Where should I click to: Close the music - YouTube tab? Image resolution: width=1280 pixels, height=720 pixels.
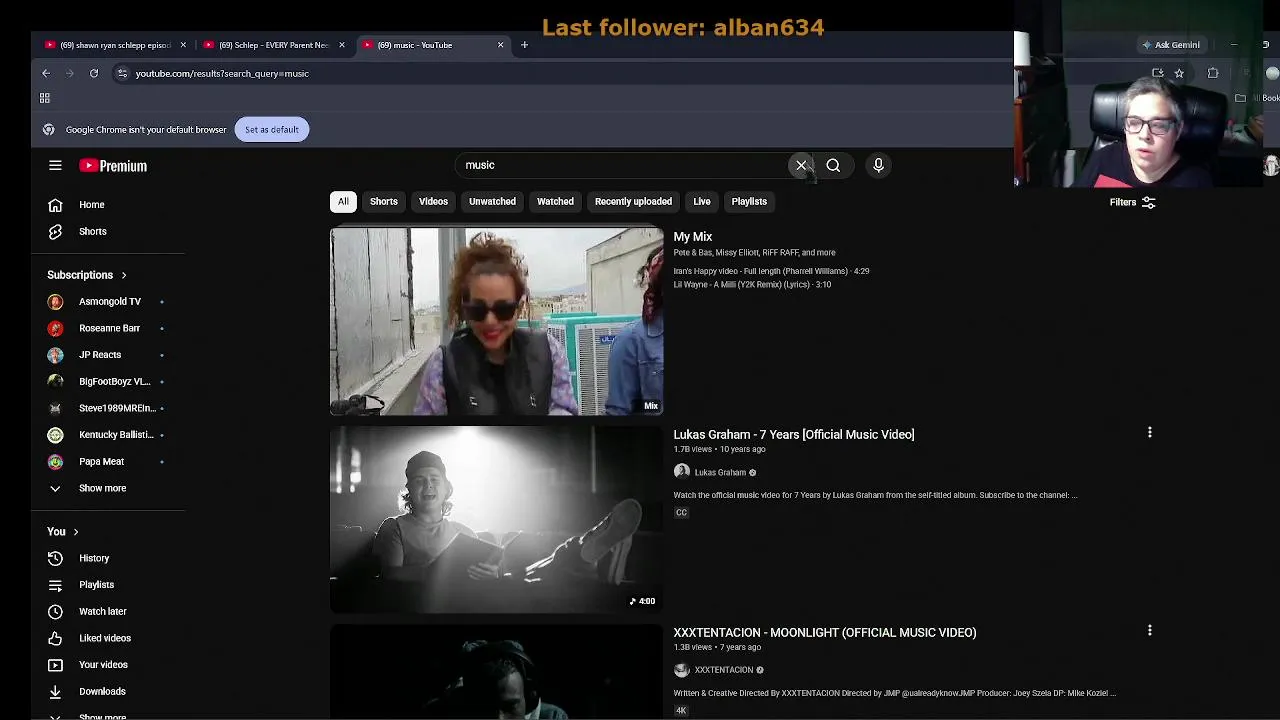501,45
